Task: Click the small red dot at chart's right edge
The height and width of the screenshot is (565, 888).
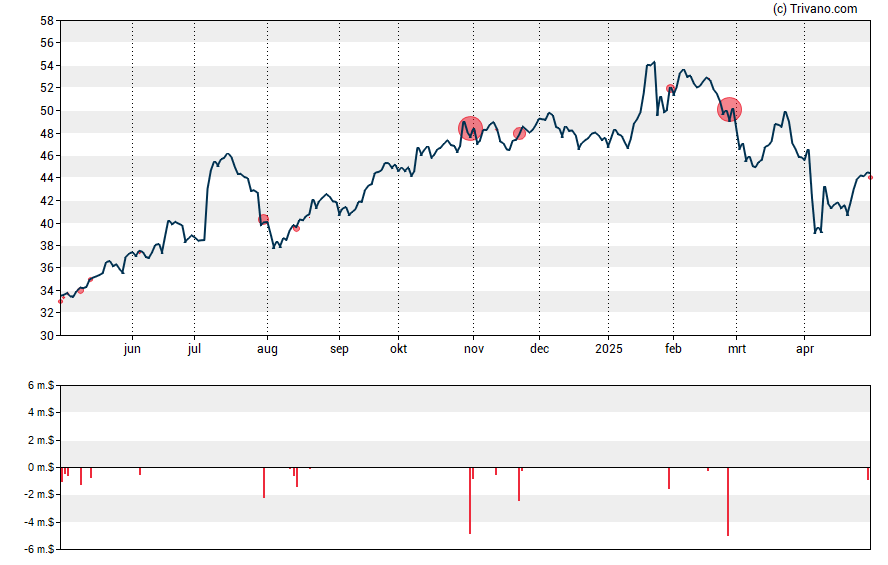Action: point(870,178)
